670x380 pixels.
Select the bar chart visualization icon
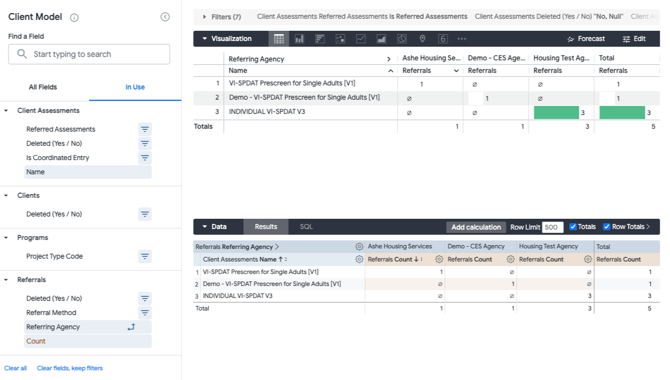click(x=320, y=39)
